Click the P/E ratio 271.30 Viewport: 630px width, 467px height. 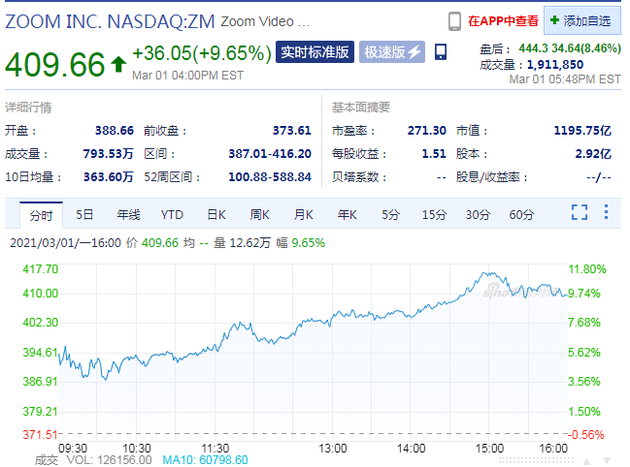[x=427, y=131]
